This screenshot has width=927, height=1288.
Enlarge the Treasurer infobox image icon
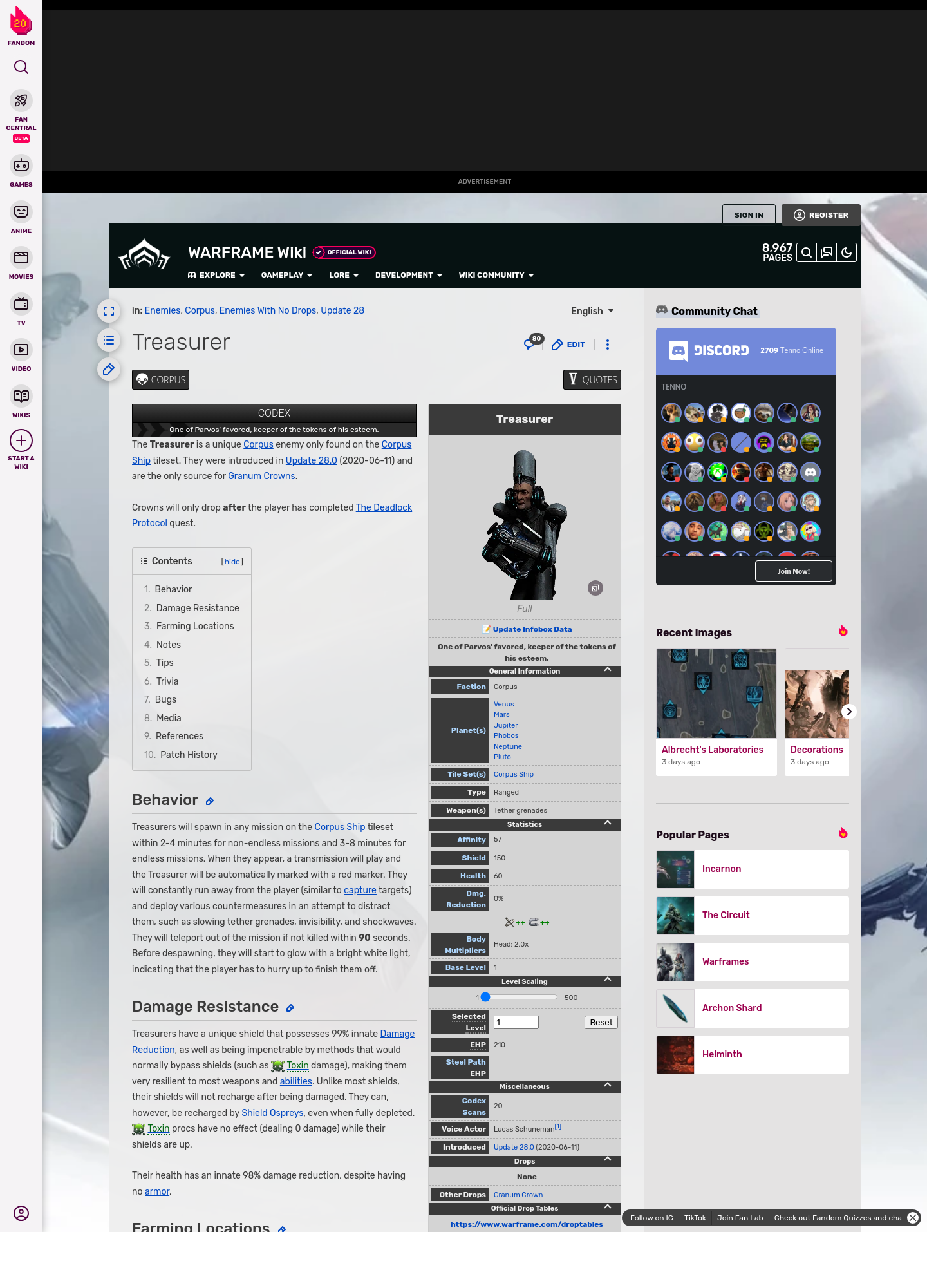[595, 588]
